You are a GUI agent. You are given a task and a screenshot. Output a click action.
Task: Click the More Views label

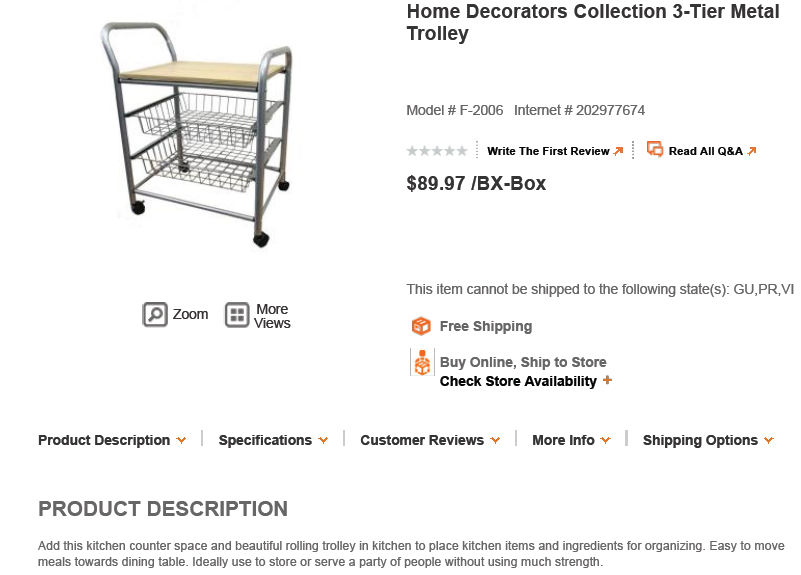(x=272, y=316)
